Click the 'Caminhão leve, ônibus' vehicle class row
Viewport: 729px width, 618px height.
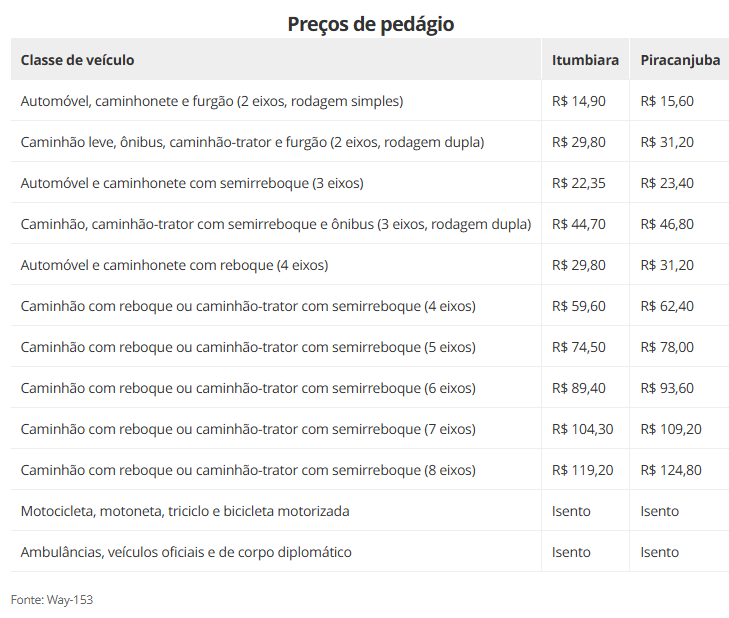click(x=252, y=142)
